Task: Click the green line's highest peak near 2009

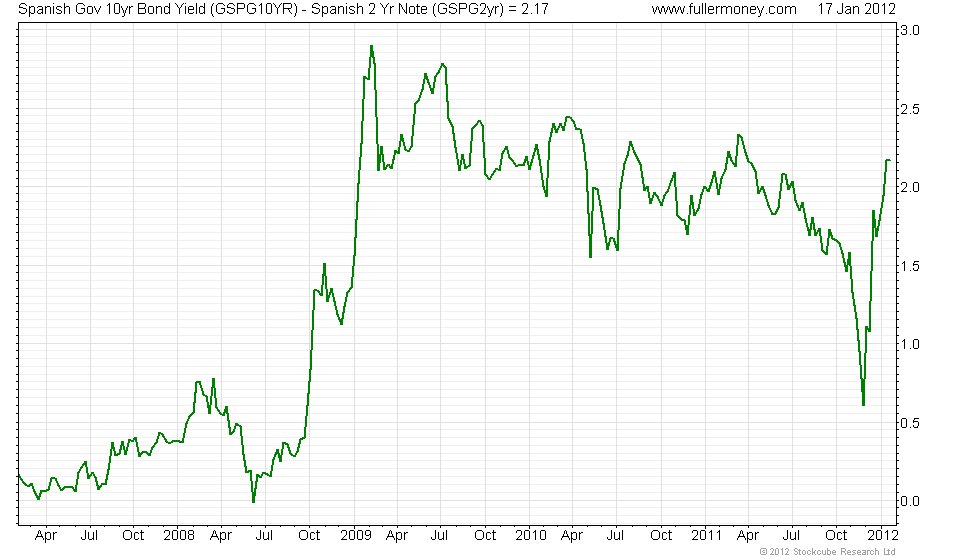Action: pos(371,47)
